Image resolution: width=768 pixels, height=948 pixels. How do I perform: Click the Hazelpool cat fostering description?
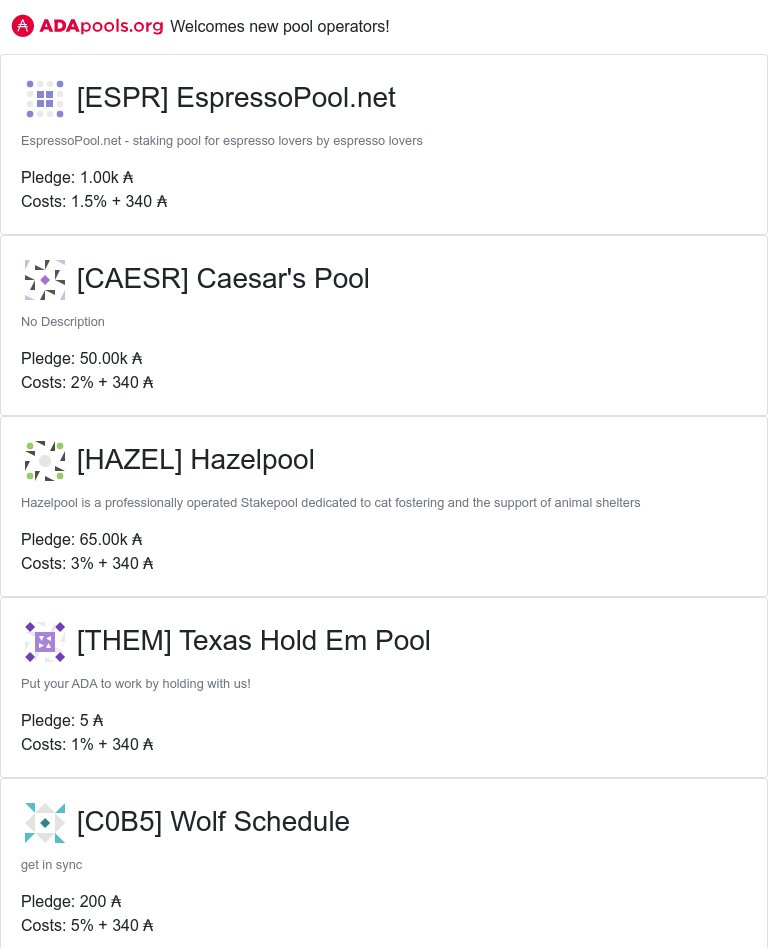coord(331,503)
